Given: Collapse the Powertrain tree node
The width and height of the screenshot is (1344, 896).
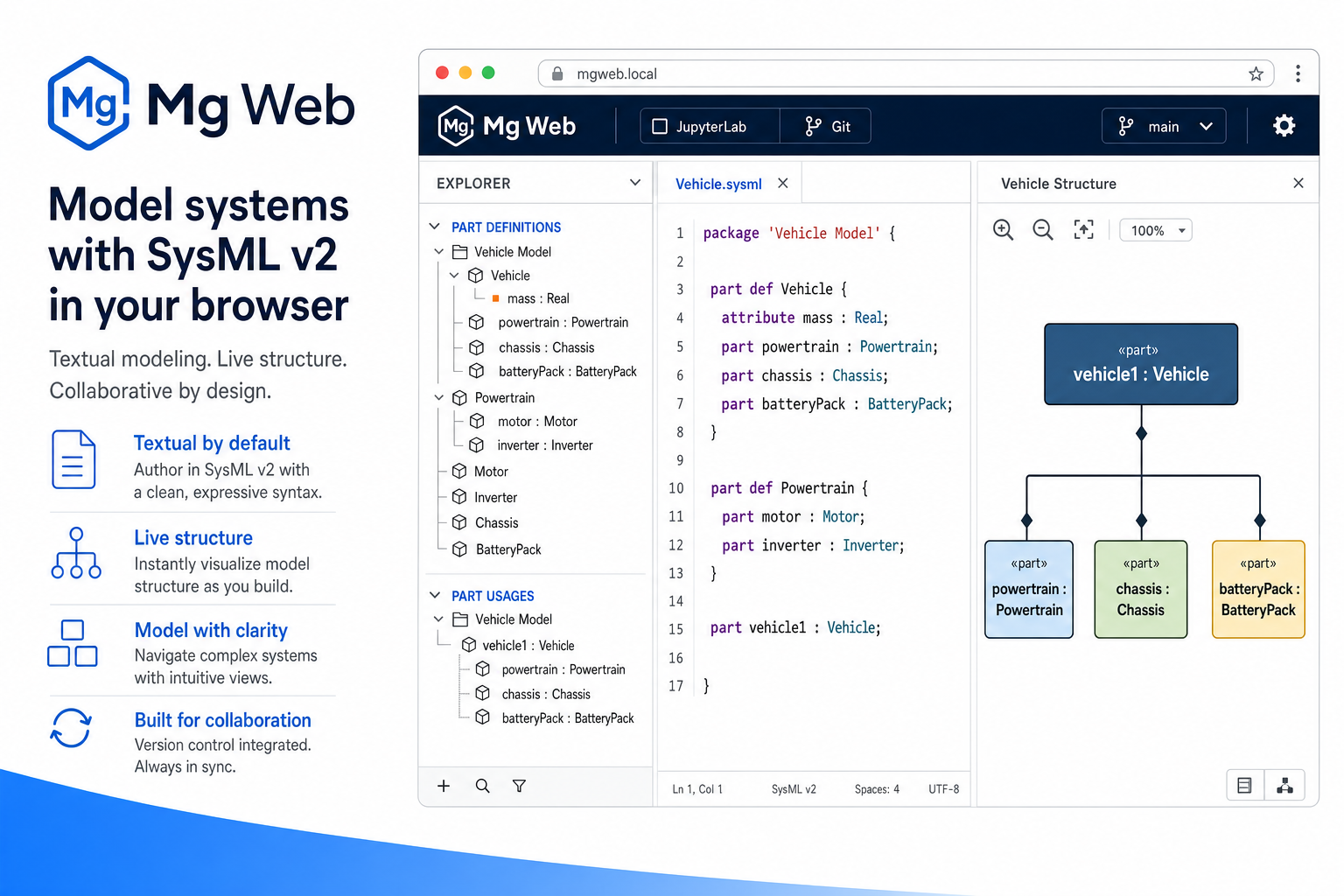Looking at the screenshot, I should (439, 397).
